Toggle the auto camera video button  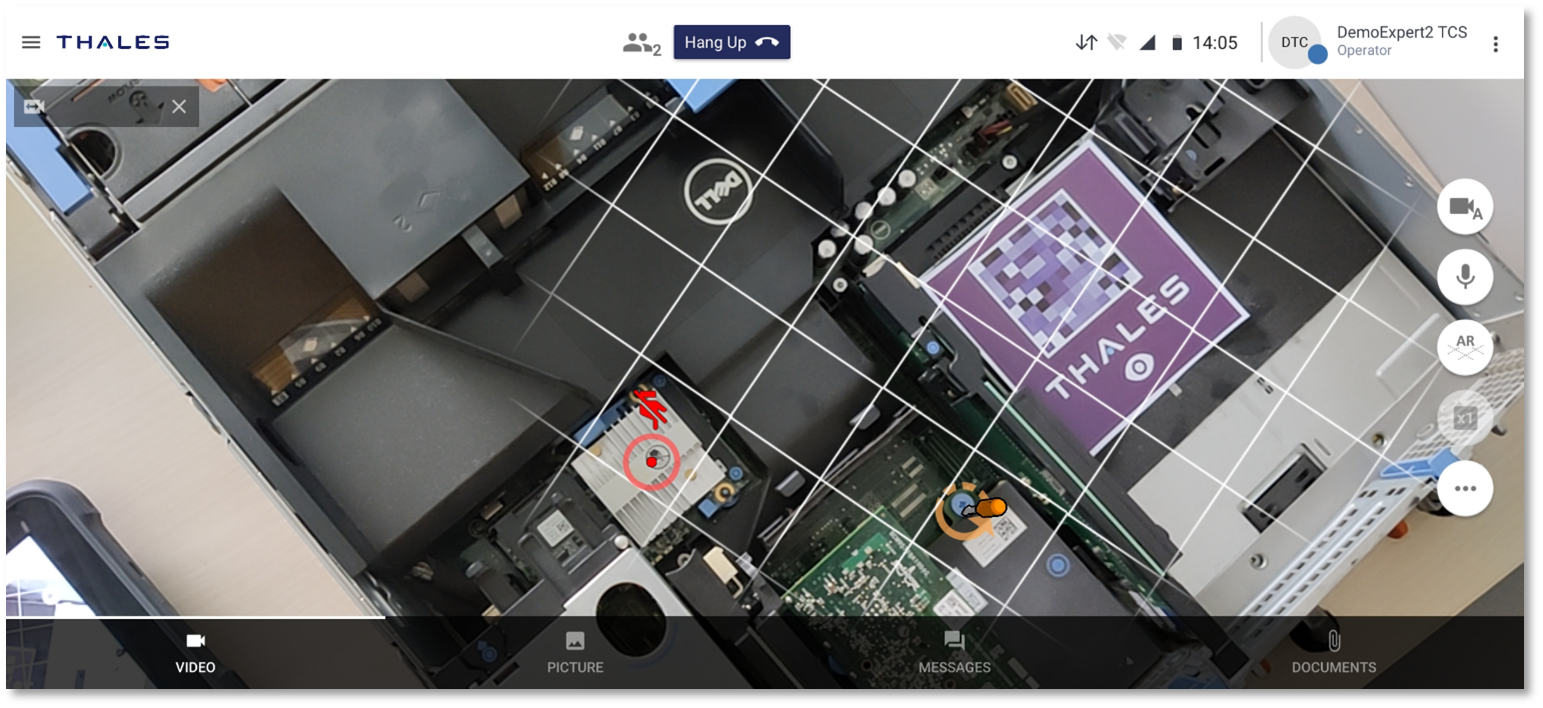[1465, 208]
